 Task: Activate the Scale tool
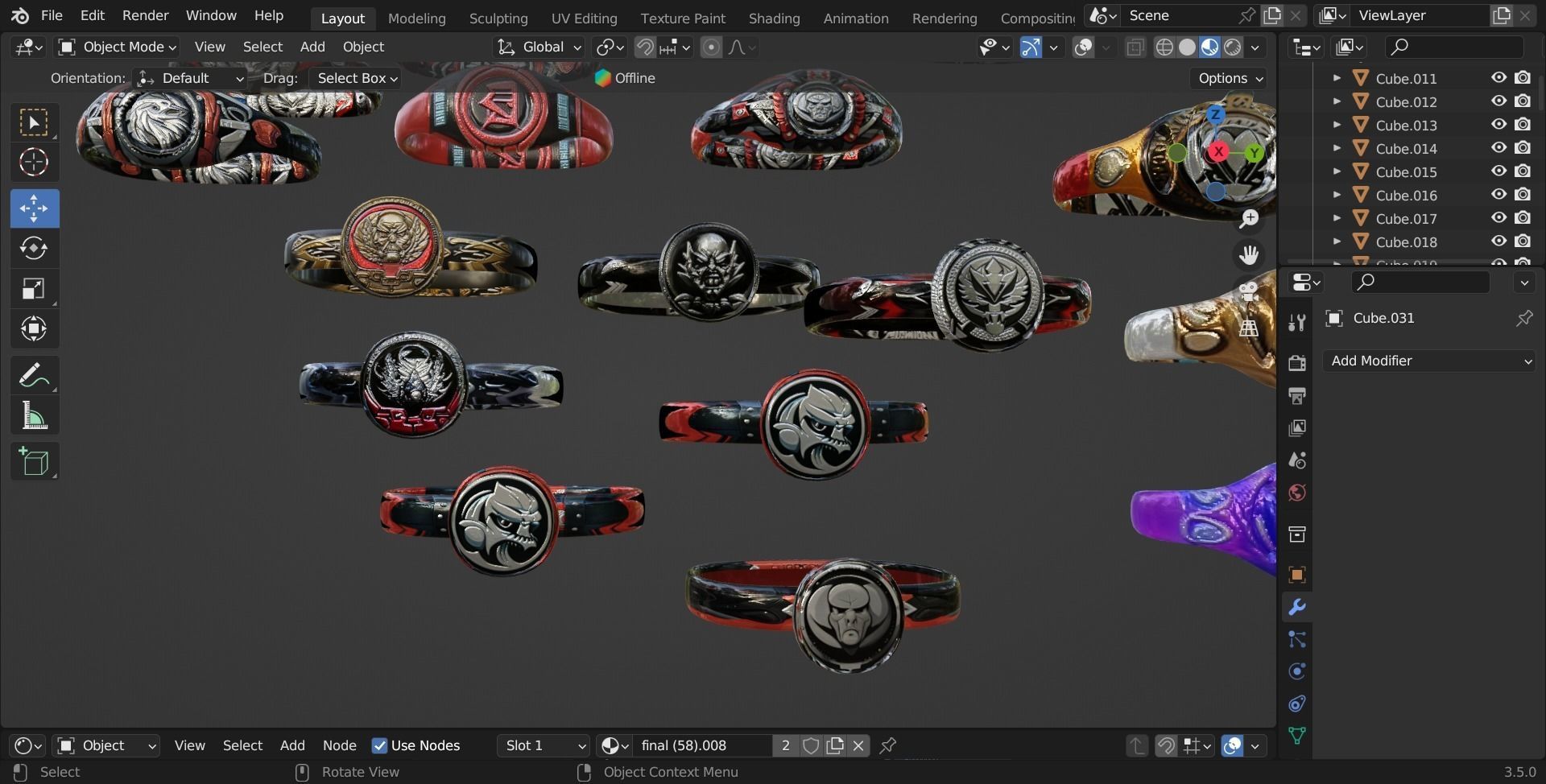[34, 288]
